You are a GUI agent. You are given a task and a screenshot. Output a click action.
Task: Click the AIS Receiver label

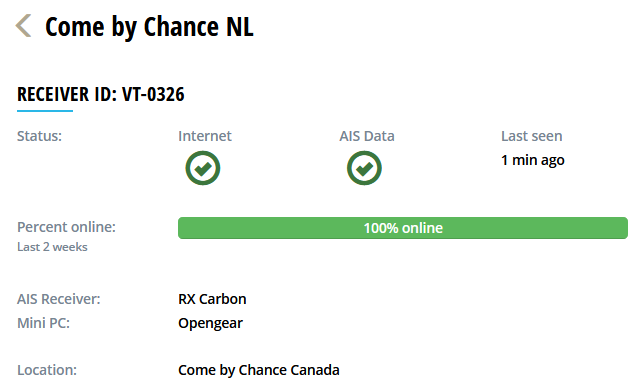[59, 299]
